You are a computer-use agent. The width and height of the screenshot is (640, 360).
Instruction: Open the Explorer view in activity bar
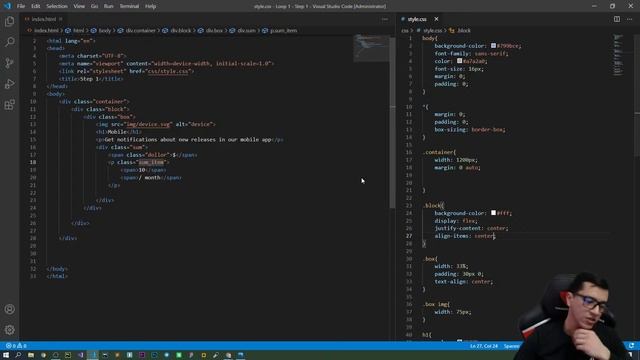[9, 21]
